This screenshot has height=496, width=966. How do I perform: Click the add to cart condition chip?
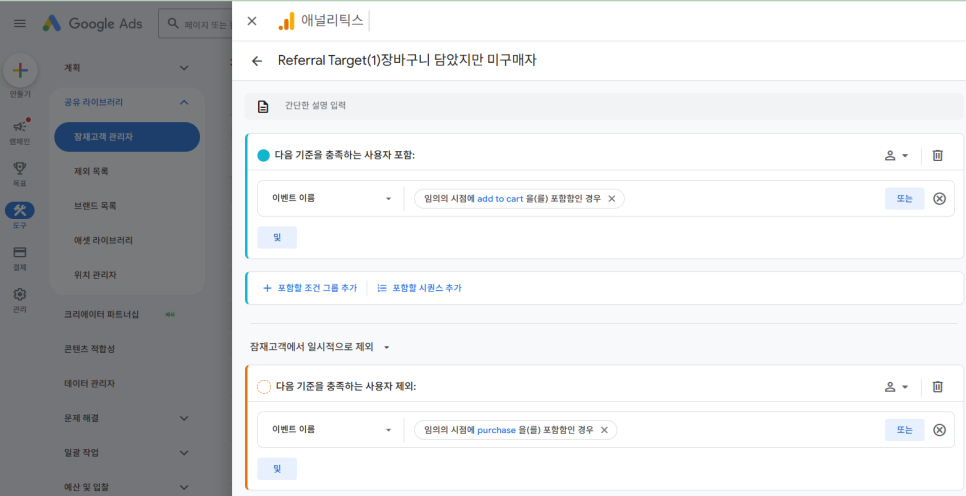[519, 198]
